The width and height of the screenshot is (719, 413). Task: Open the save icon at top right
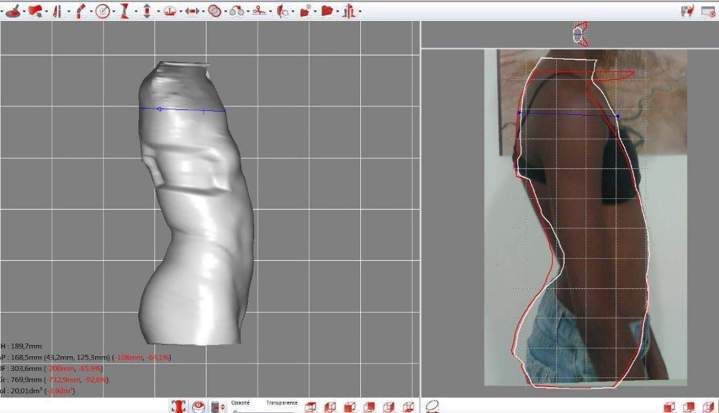[x=688, y=10]
